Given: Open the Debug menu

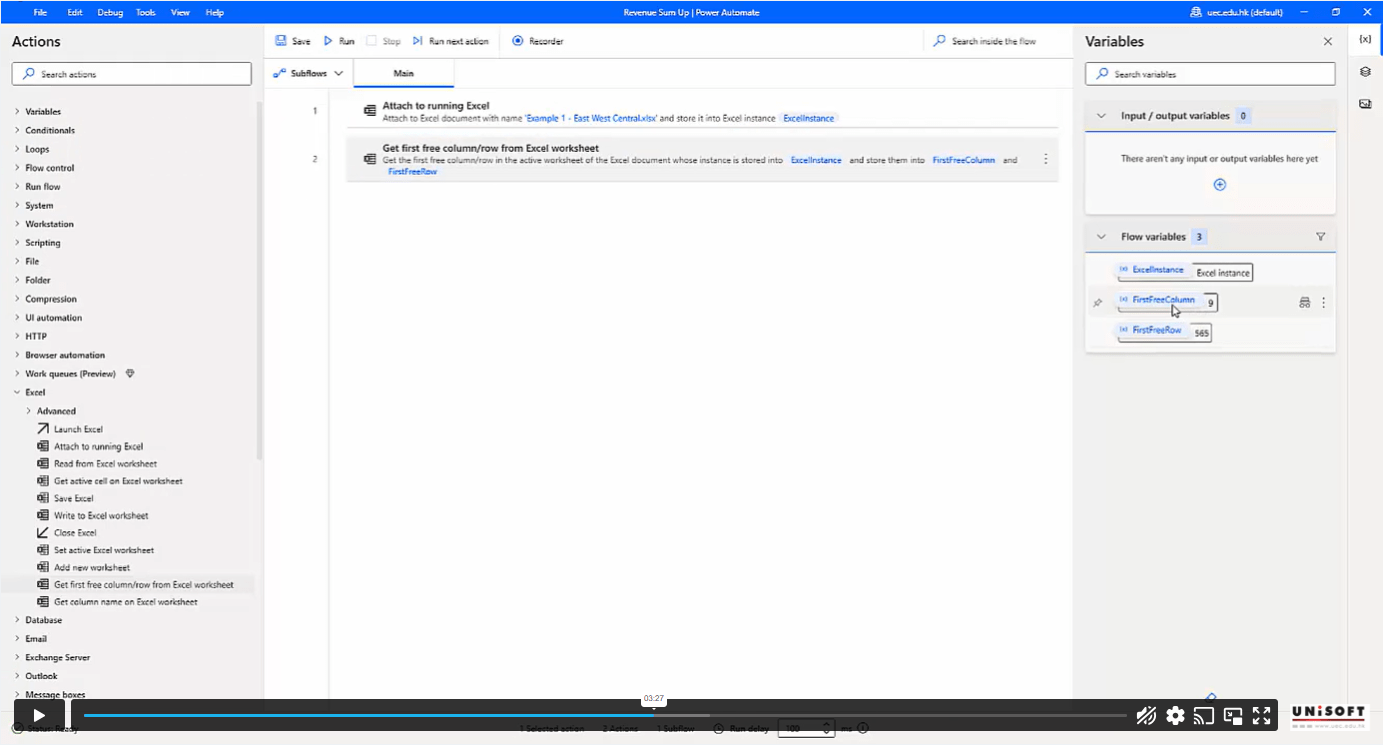Looking at the screenshot, I should click(x=110, y=12).
